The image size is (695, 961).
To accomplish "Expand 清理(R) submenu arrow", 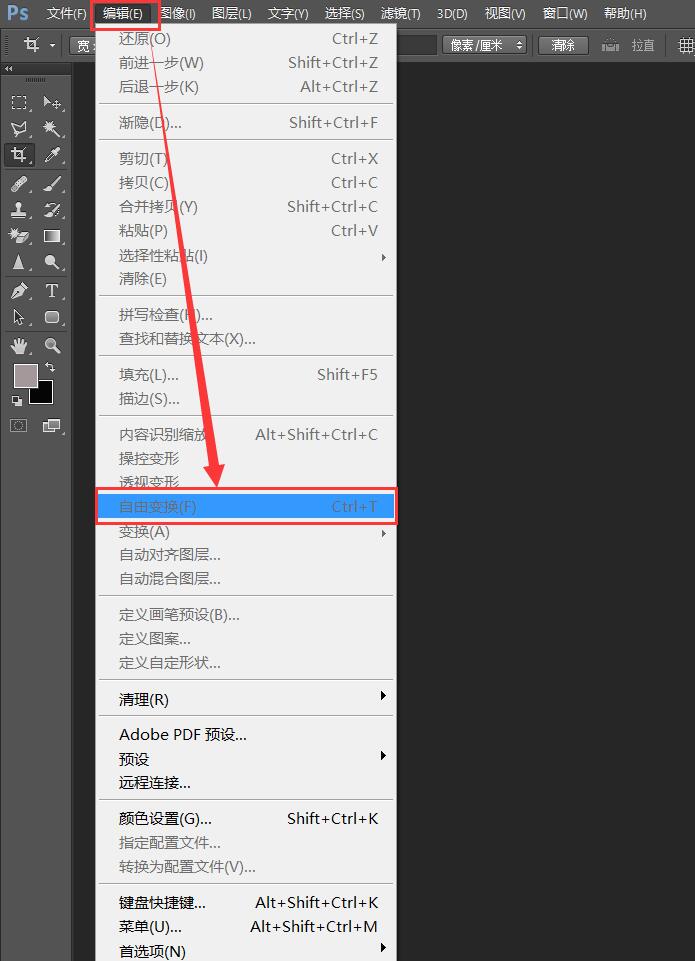I will (x=384, y=696).
